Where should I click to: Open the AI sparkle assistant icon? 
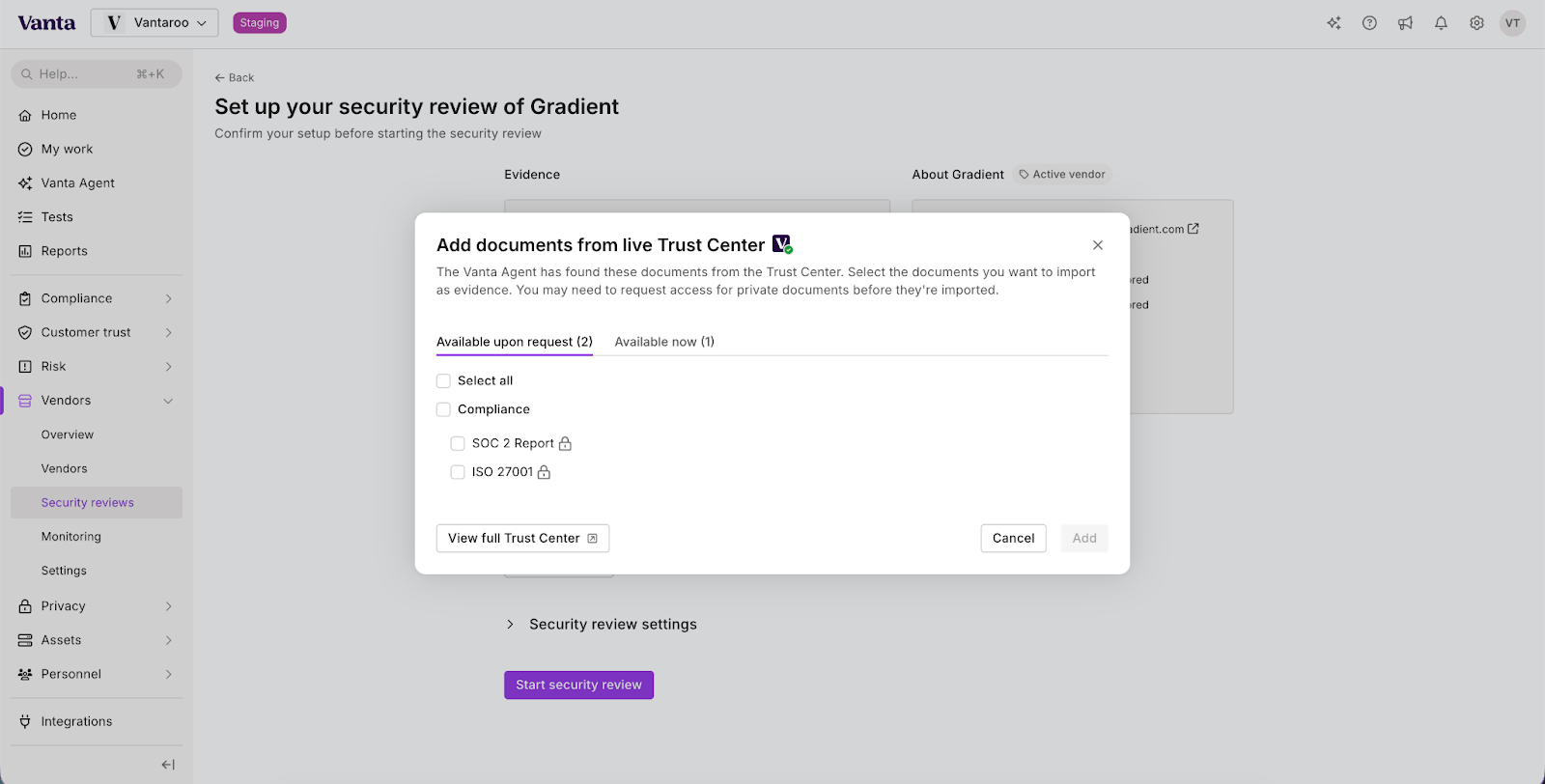click(x=1334, y=23)
